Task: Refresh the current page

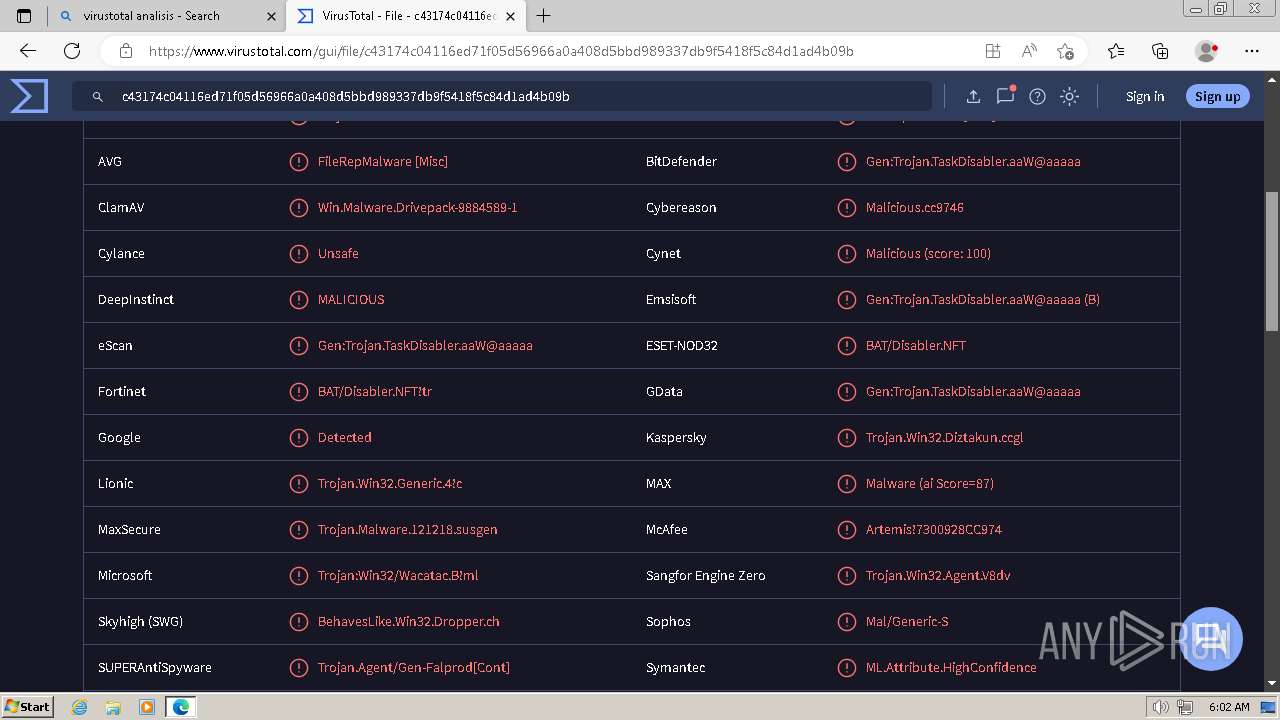Action: pyautogui.click(x=72, y=51)
